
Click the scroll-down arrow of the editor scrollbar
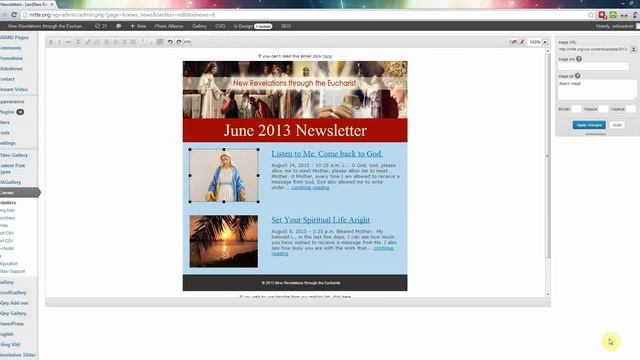click(x=548, y=294)
